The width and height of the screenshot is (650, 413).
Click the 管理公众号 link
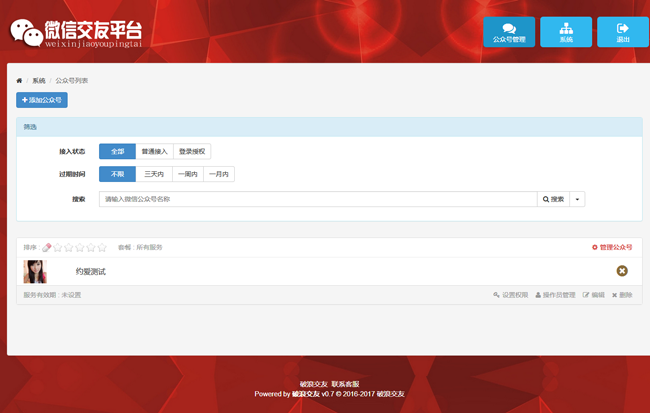click(x=612, y=247)
